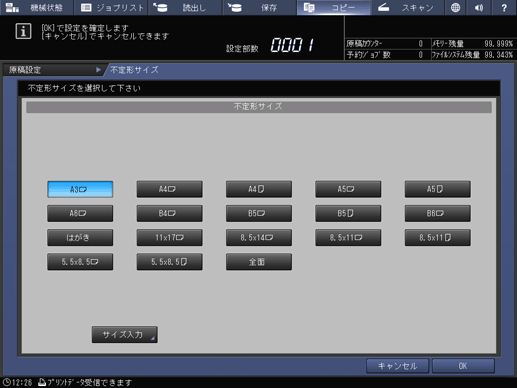Click the 不定形サイズを選択して下さい instruction text
The height and width of the screenshot is (388, 517).
(84, 88)
